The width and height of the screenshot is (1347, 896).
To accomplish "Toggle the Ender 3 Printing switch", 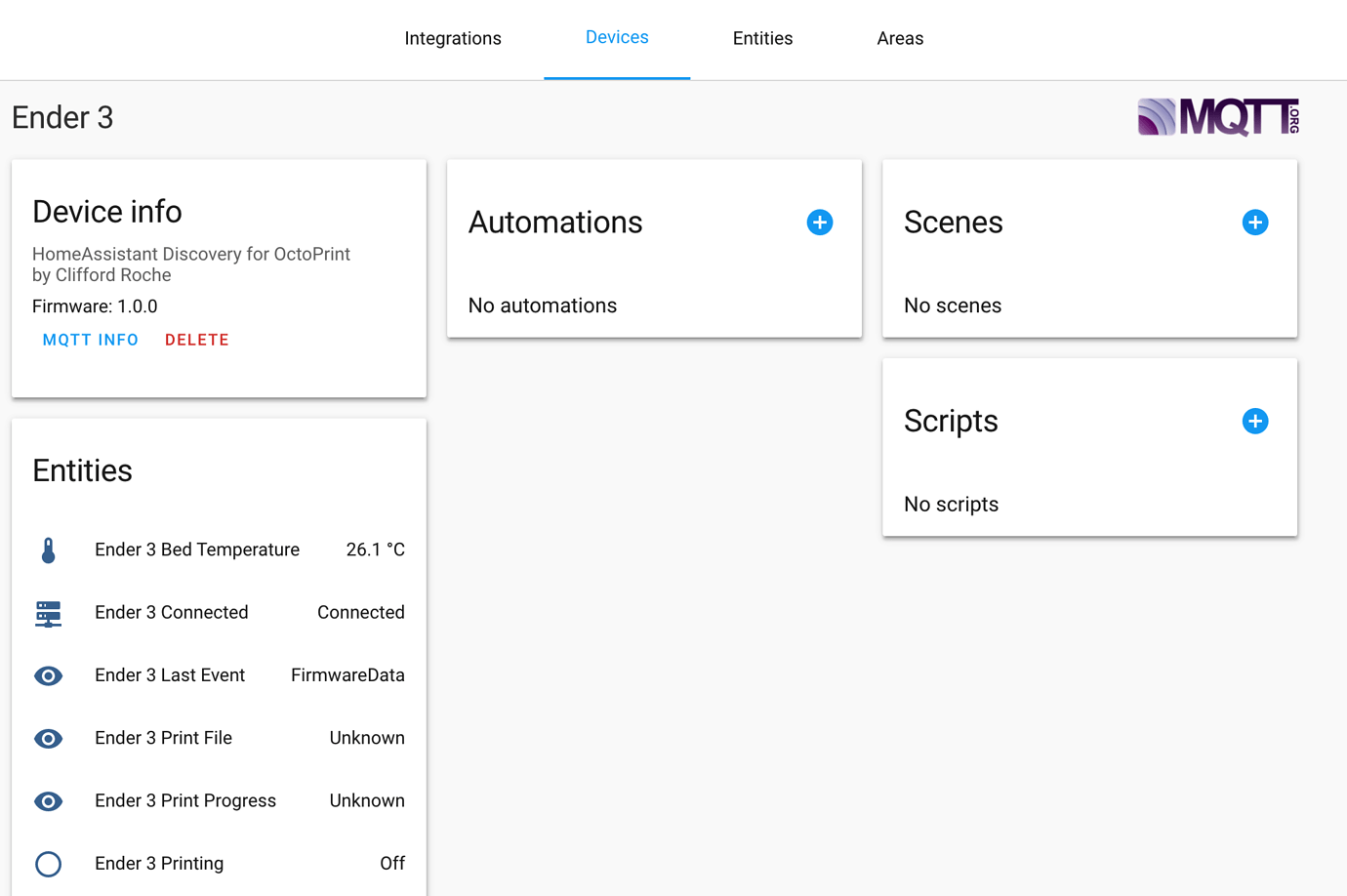I will point(48,864).
